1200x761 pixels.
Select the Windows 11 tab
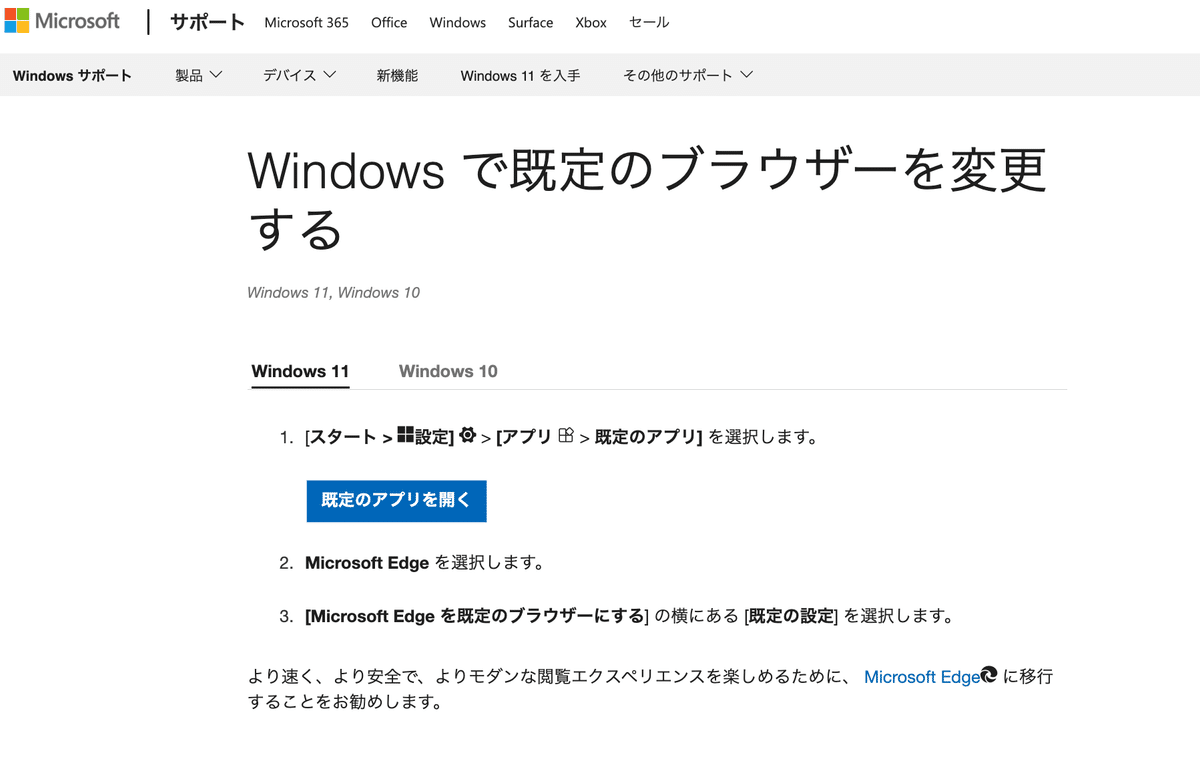tap(300, 371)
